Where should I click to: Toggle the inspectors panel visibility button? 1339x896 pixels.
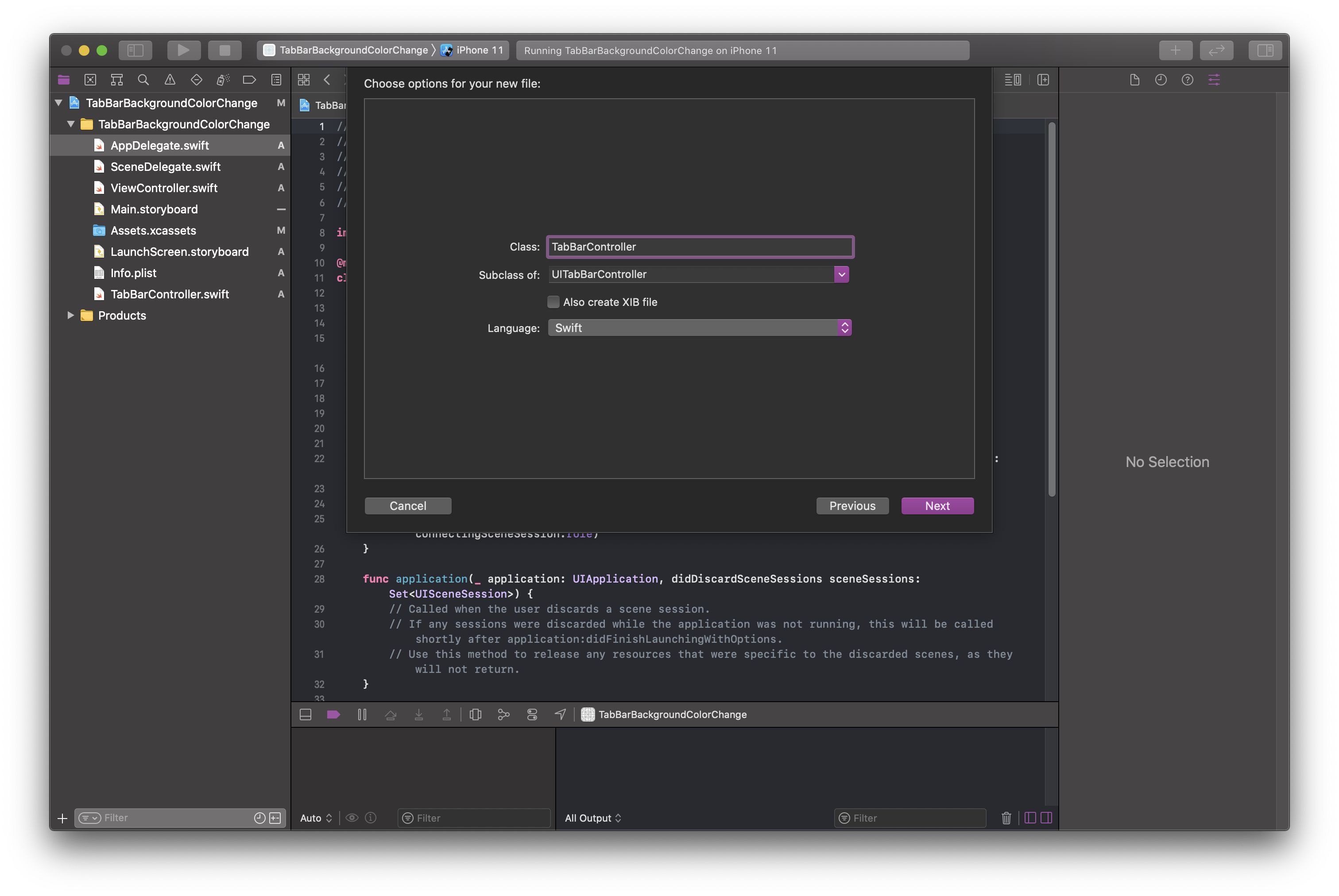click(1265, 50)
